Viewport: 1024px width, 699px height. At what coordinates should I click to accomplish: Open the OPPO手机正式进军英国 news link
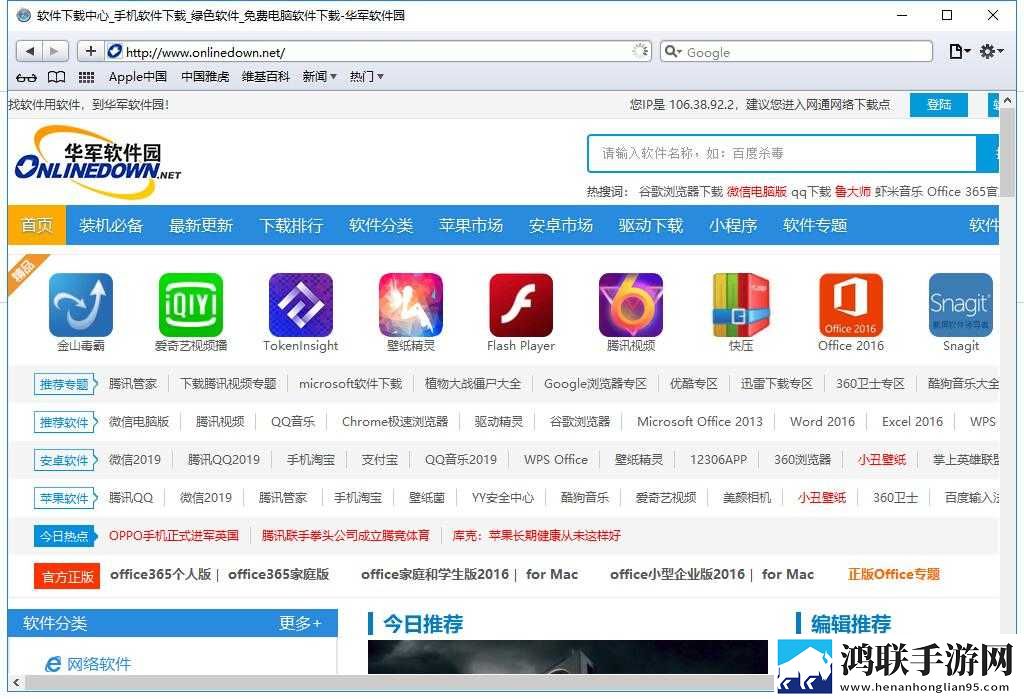pyautogui.click(x=174, y=536)
